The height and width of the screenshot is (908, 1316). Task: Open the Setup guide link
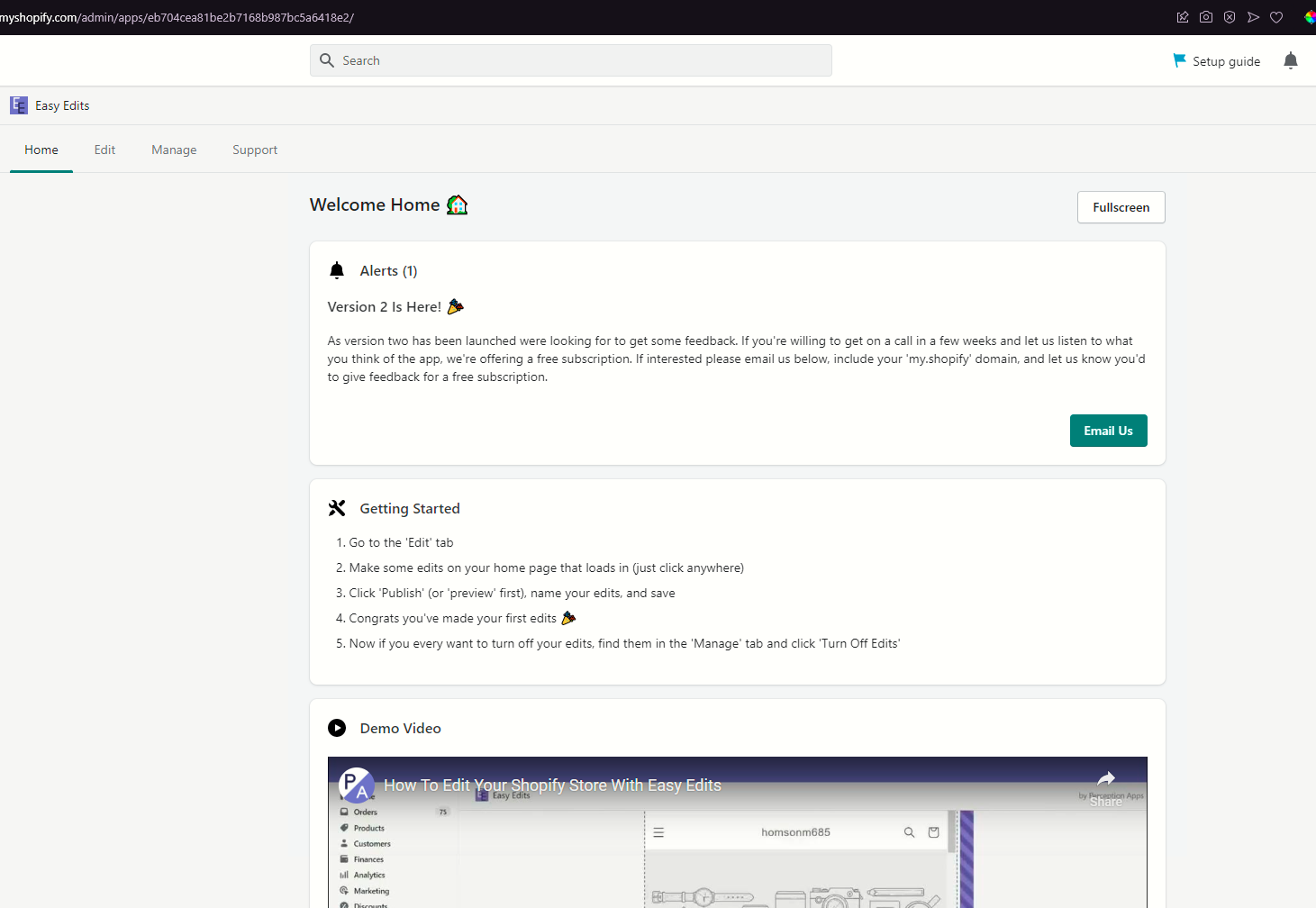(1226, 61)
